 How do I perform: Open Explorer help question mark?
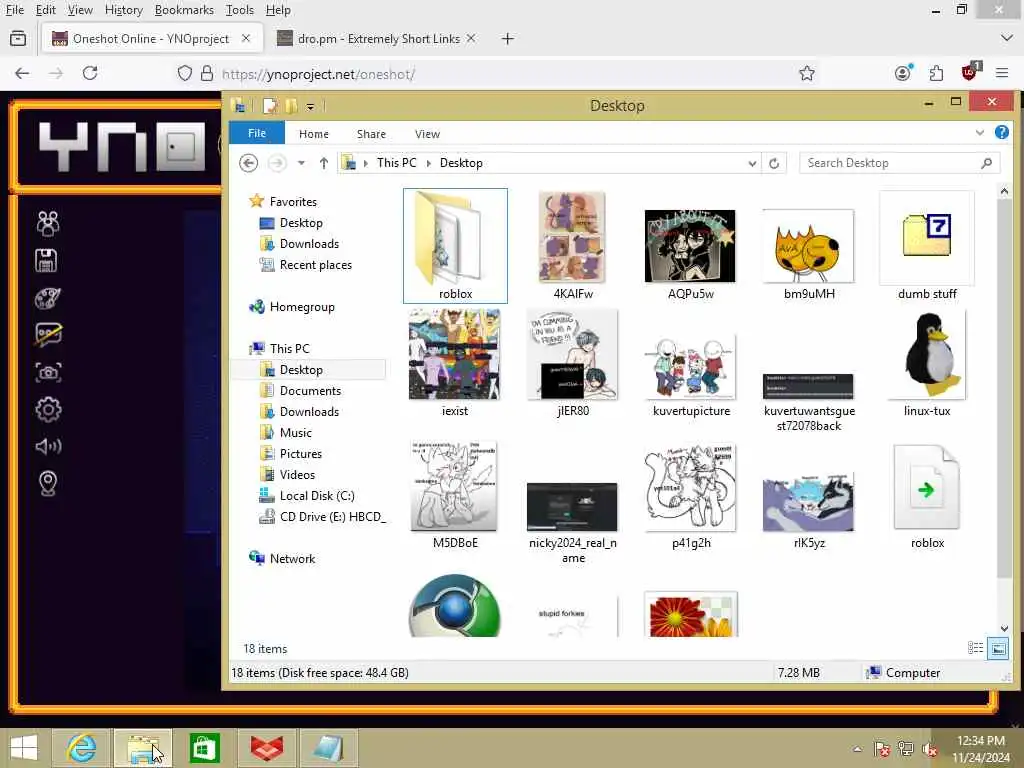coord(1001,133)
